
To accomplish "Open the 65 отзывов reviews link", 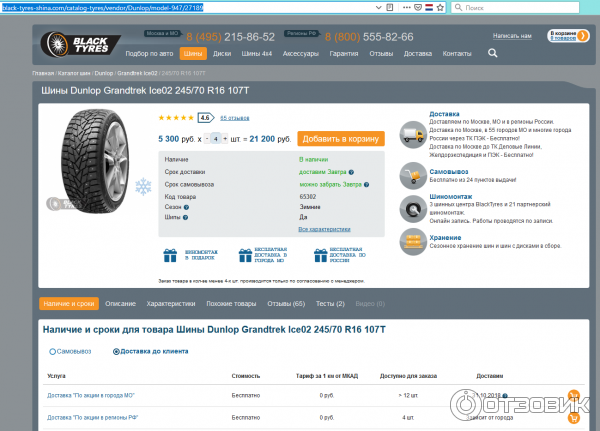I will (235, 117).
